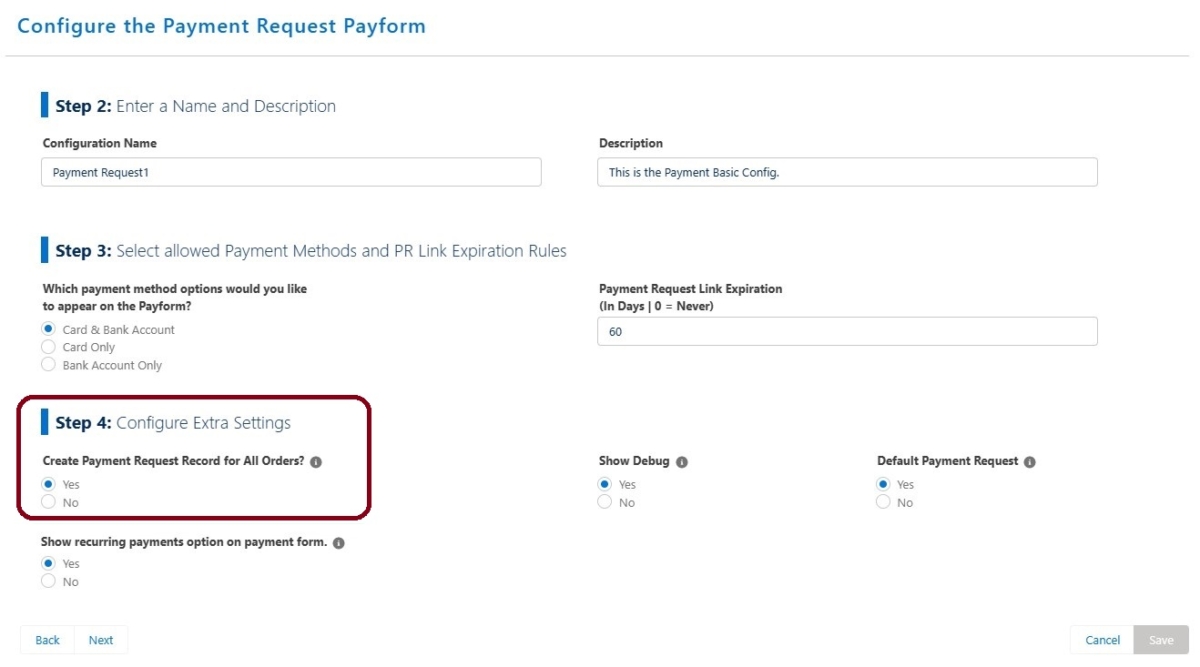Disable Show Debug by selecting No
This screenshot has width=1200, height=667.
click(x=604, y=501)
